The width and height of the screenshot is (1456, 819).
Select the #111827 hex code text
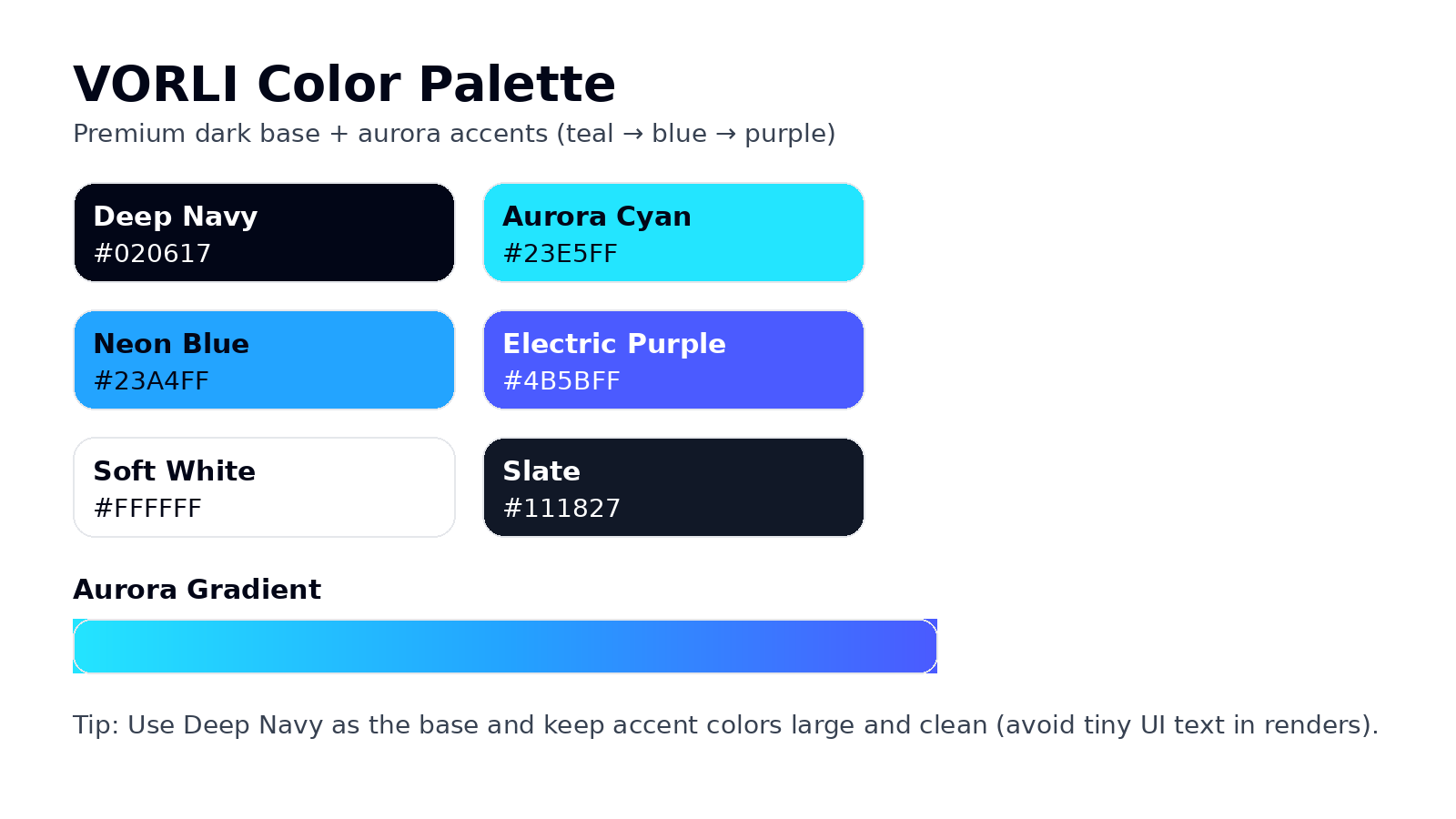[x=561, y=509]
